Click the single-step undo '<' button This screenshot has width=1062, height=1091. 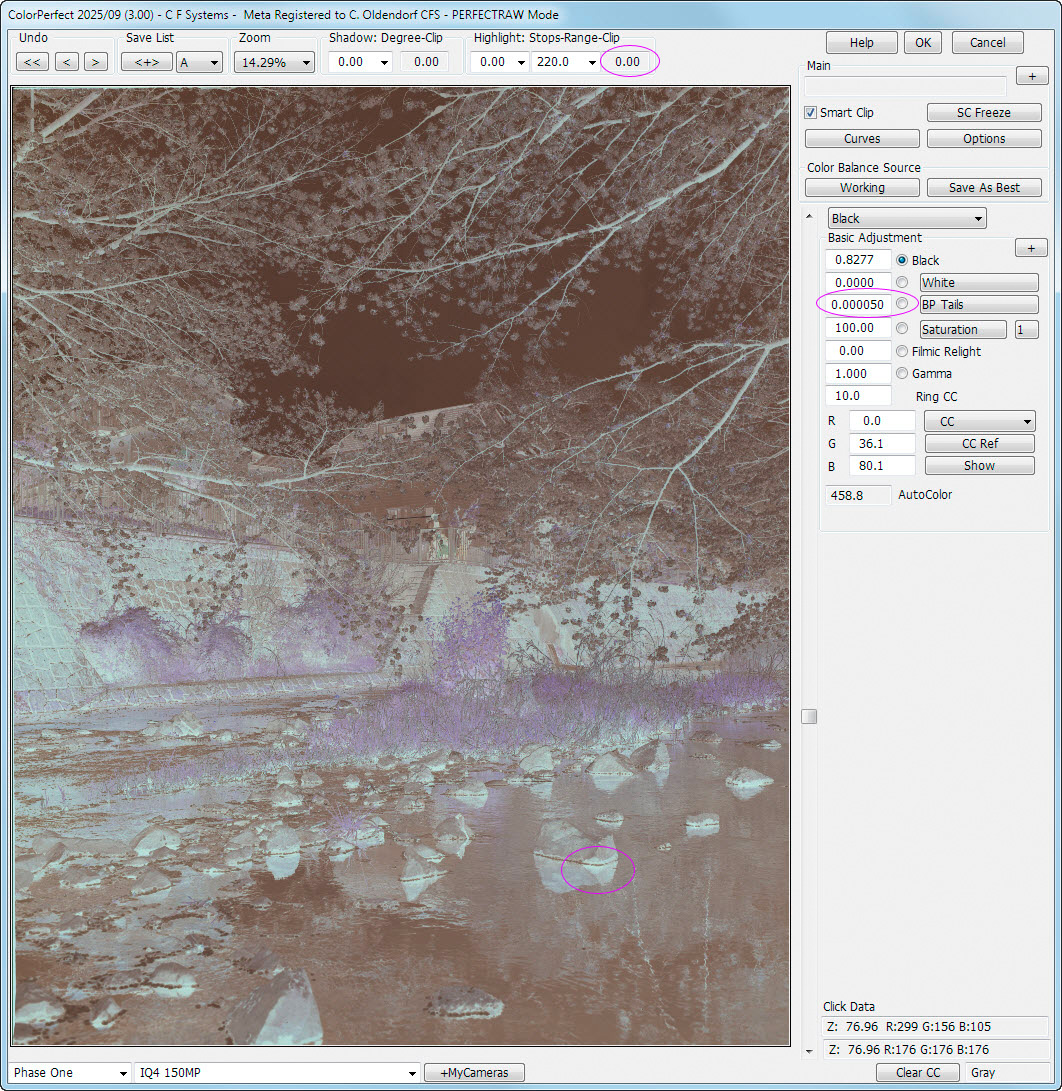(67, 62)
